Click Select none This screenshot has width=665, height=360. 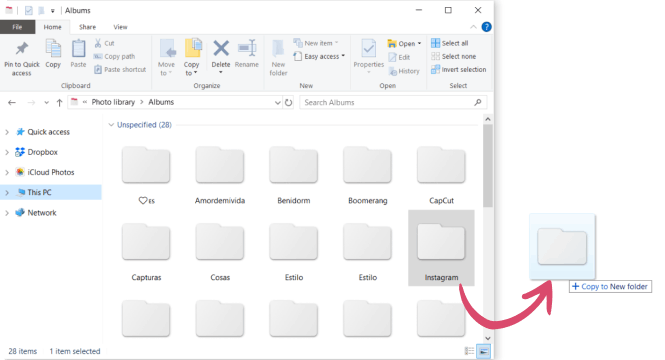(x=453, y=56)
